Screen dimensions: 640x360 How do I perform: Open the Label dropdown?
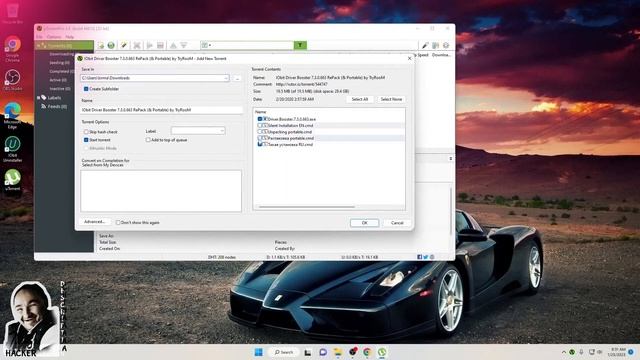click(222, 131)
